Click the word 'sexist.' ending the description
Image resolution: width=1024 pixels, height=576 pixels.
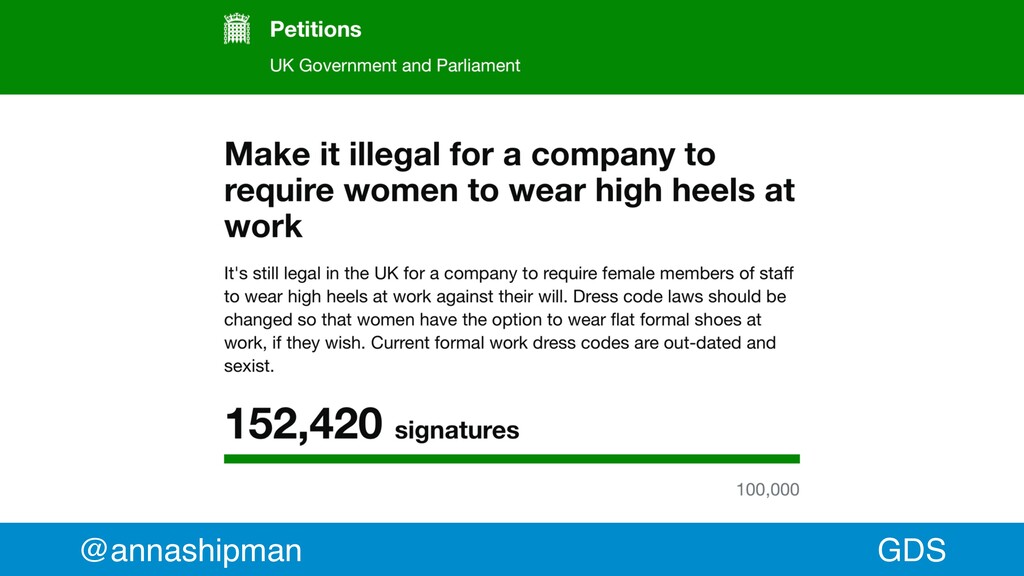coord(249,366)
